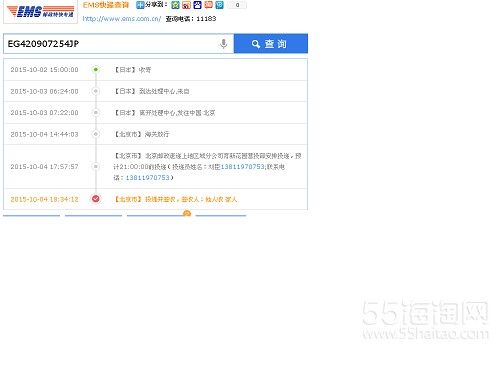
Task: Click the text 2015-10-04 17:57:57
Action: point(44,167)
